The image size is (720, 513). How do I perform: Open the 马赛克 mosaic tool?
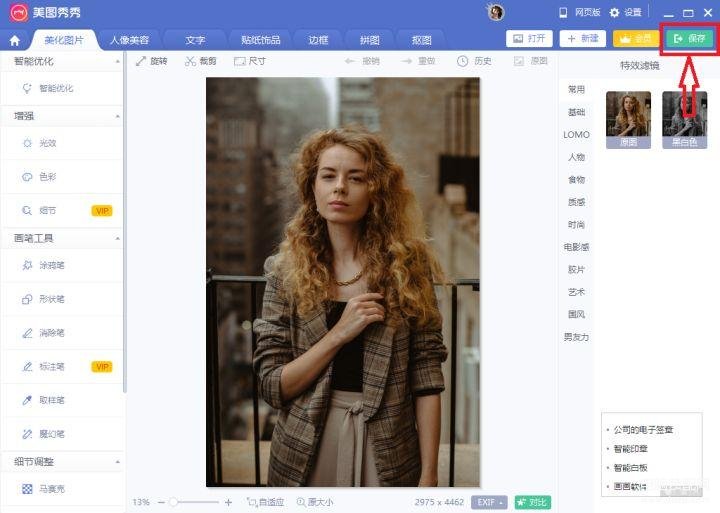(x=50, y=488)
